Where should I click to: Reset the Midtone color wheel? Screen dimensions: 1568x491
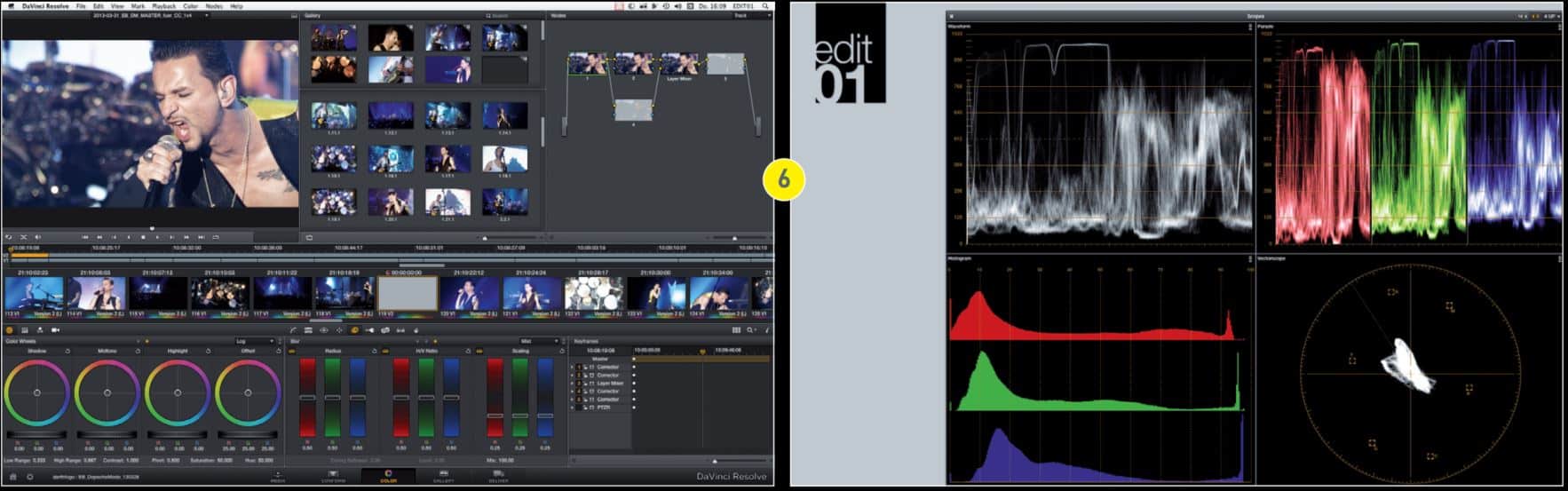click(138, 351)
